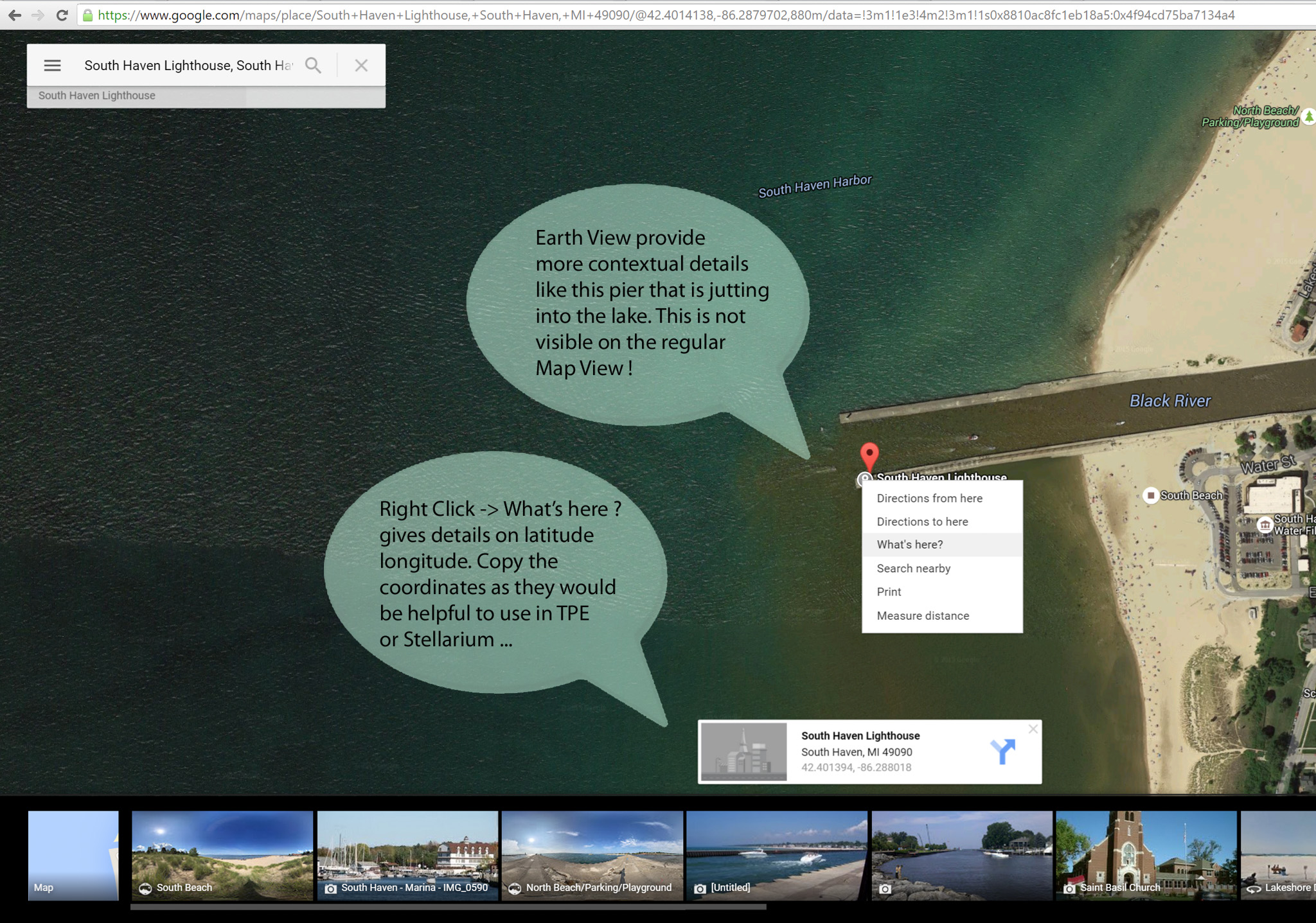Open the hamburger menu in search box
Viewport: 1316px width, 923px height.
click(x=52, y=66)
